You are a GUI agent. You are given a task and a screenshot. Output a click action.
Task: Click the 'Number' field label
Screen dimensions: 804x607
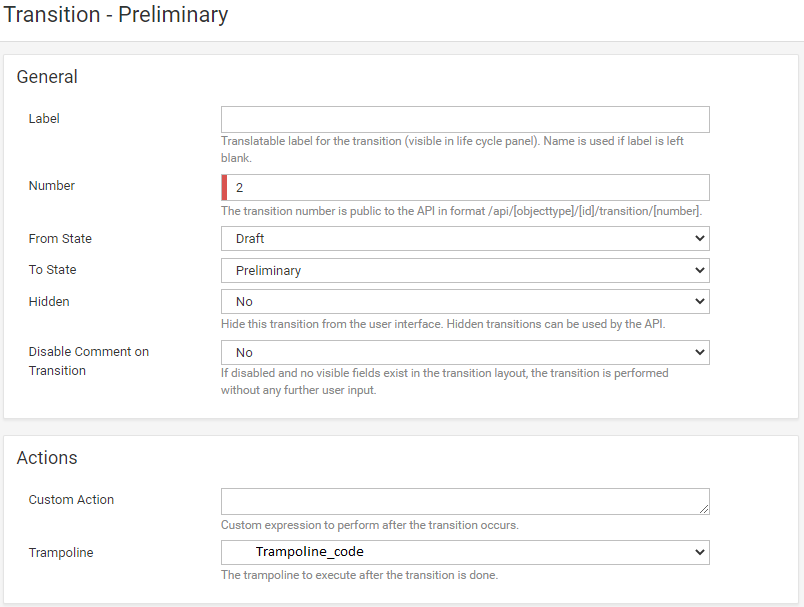[x=52, y=186]
